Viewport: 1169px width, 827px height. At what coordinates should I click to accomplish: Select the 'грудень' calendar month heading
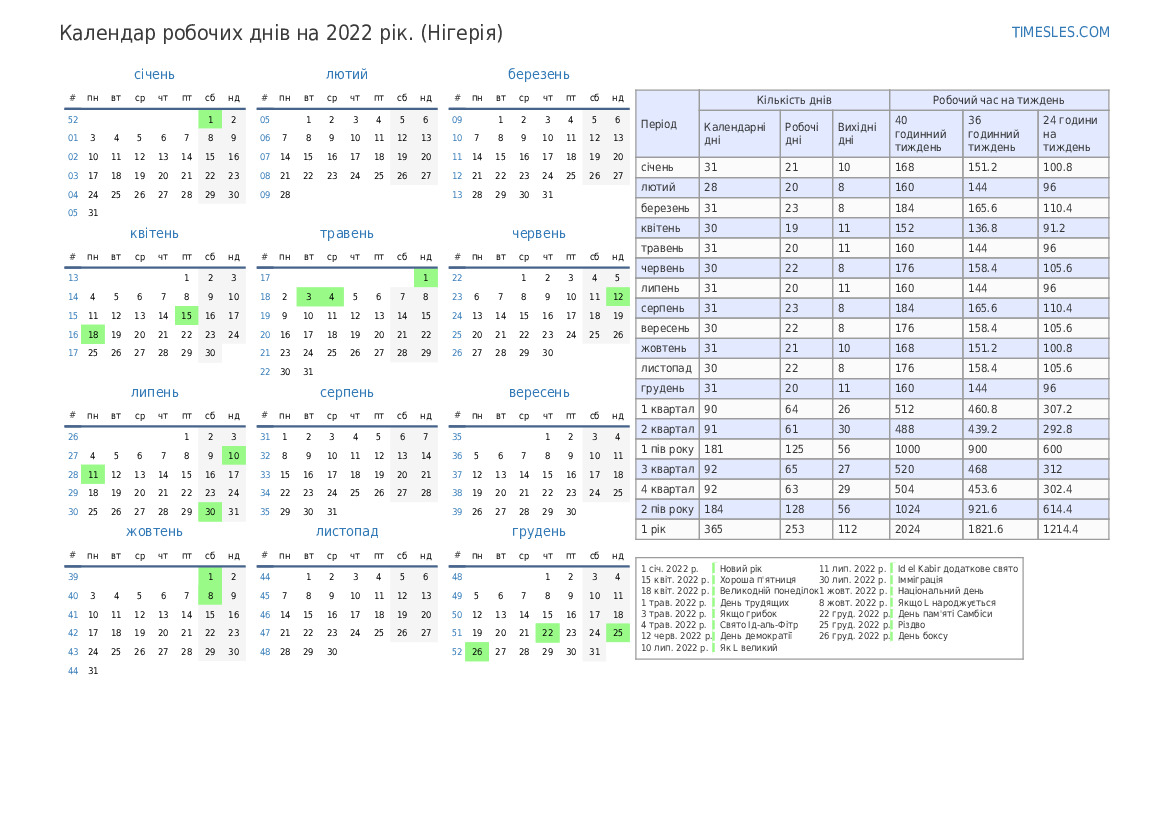coord(538,532)
